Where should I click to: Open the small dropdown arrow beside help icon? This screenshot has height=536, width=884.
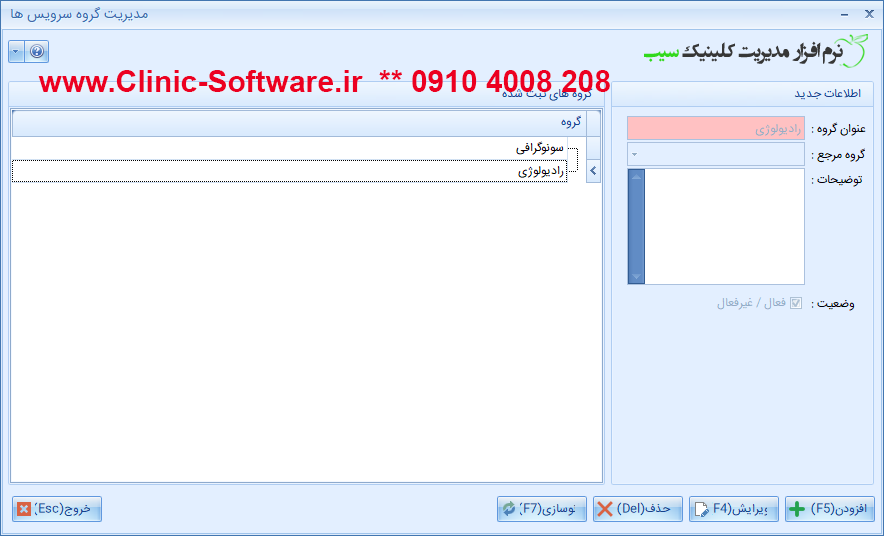click(x=16, y=51)
